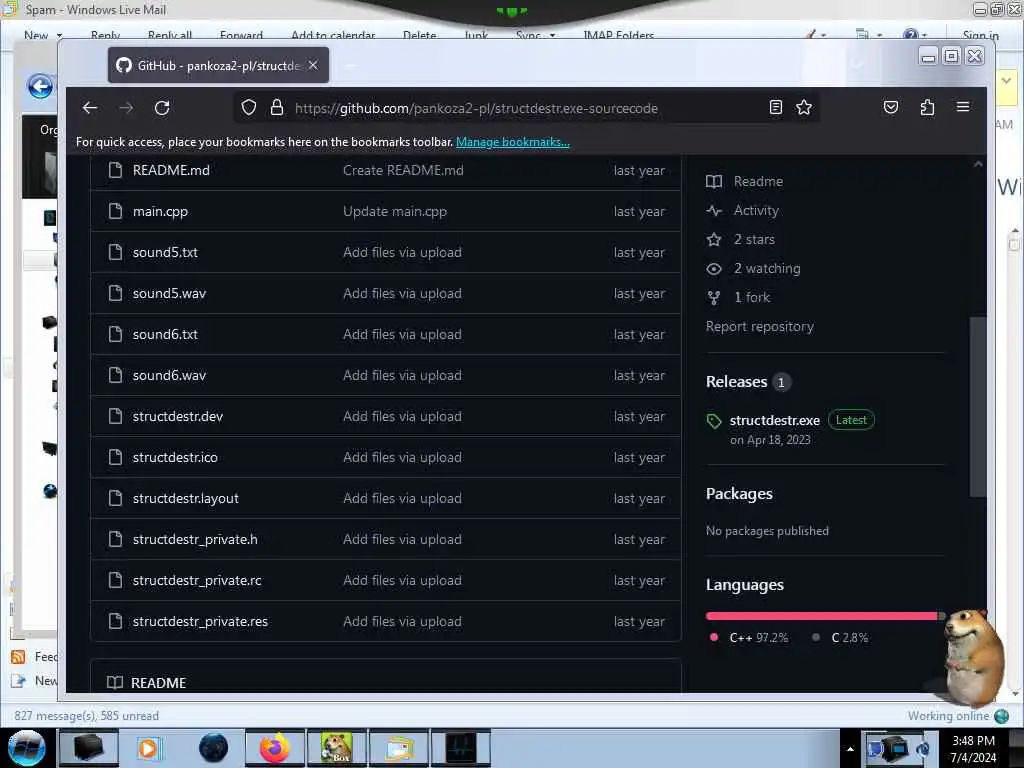Screen dimensions: 1024x768
Task: Click the GitHub page vertical scrollbar
Action: click(x=978, y=406)
